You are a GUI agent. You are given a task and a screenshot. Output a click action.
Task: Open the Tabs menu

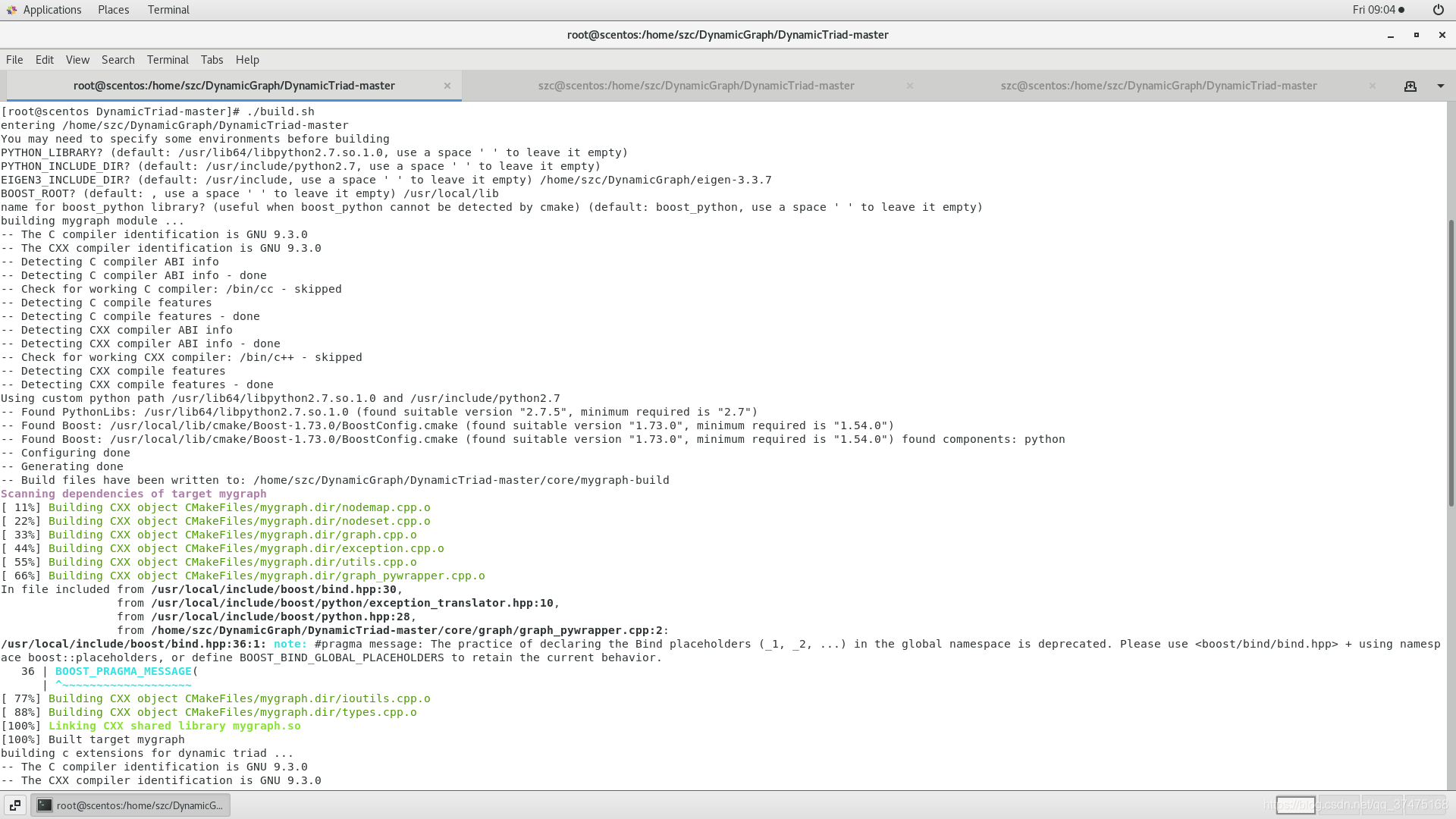pyautogui.click(x=212, y=60)
